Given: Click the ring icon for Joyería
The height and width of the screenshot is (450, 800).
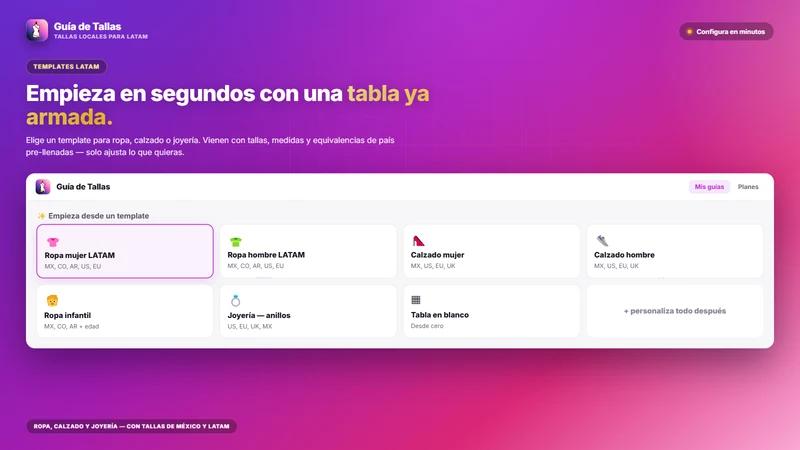Looking at the screenshot, I should (x=235, y=301).
